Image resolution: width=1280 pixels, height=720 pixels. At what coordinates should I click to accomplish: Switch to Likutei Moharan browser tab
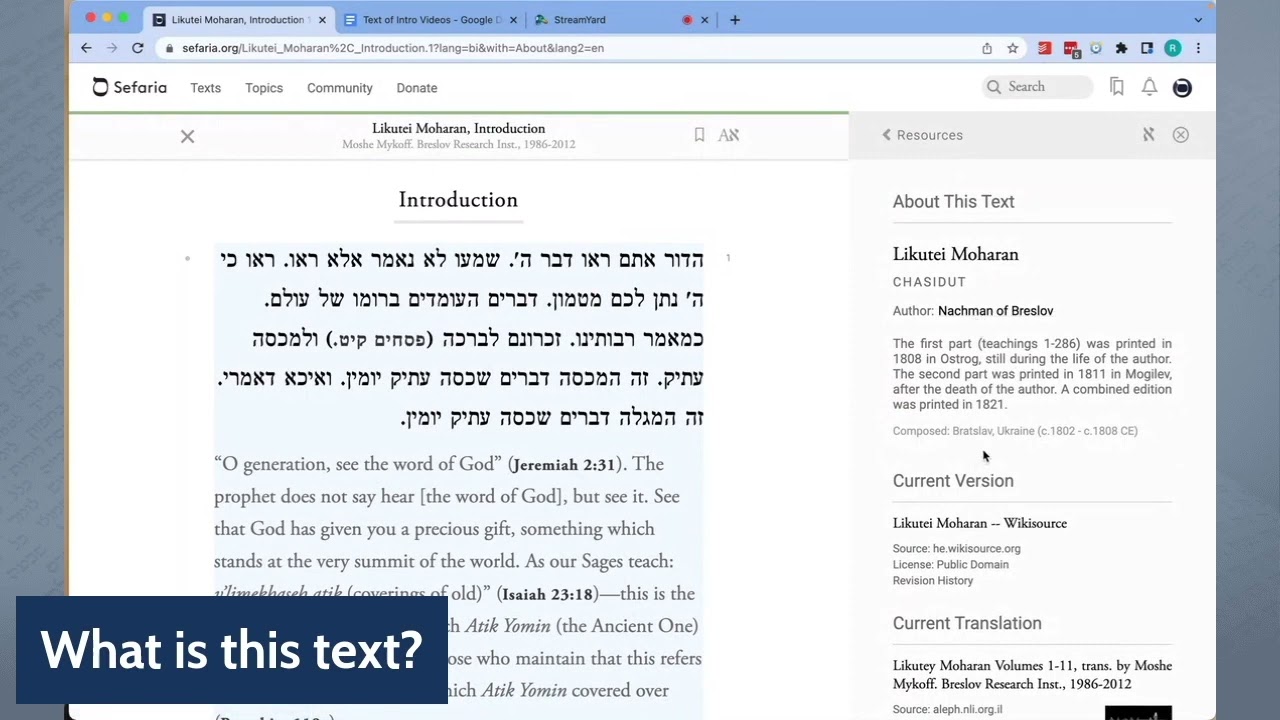click(x=237, y=20)
